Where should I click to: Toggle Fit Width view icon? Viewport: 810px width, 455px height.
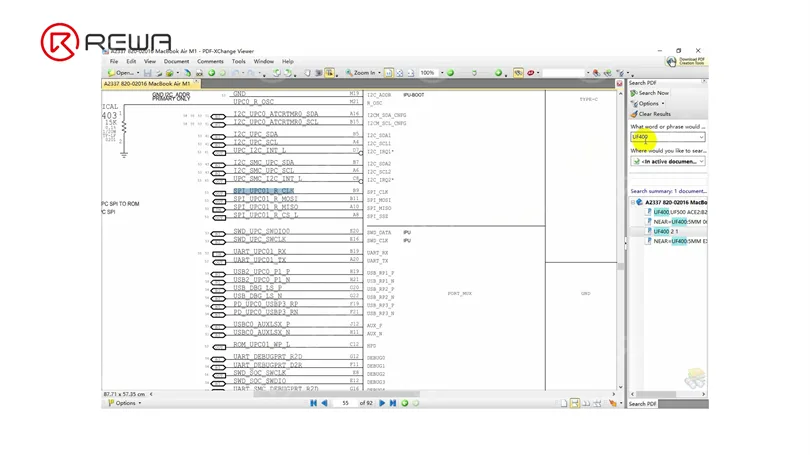(x=411, y=73)
